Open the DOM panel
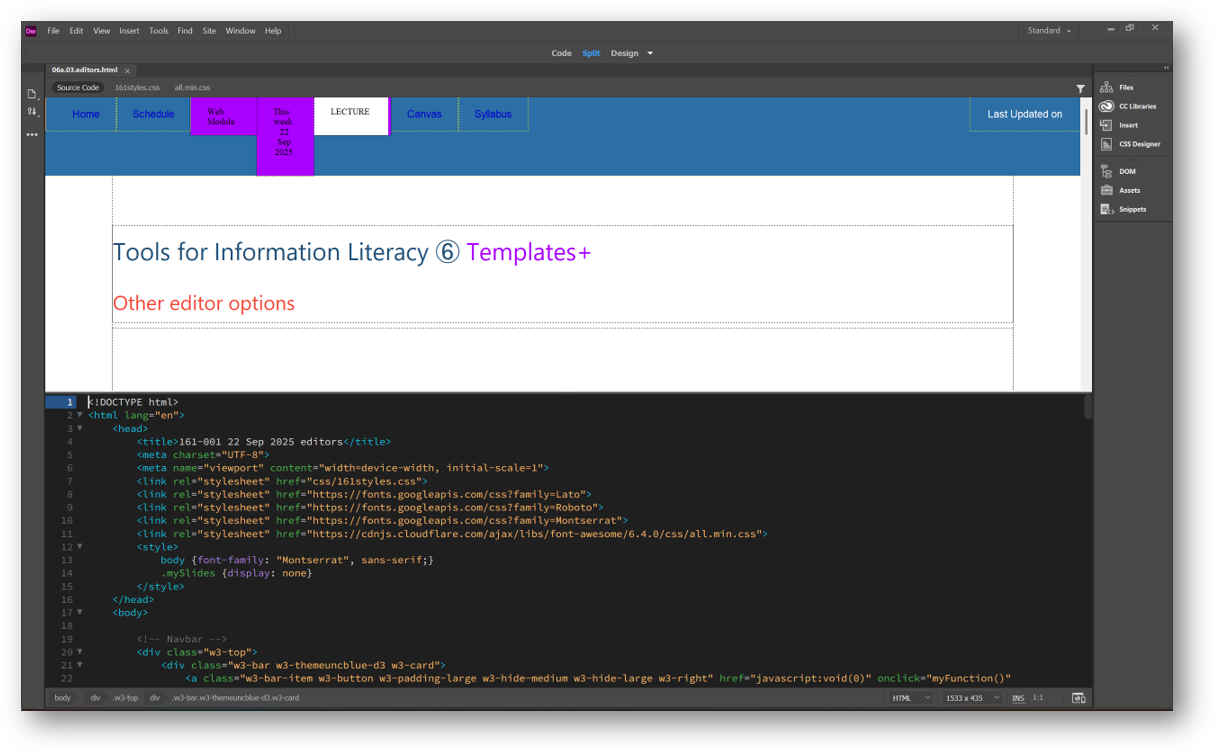The image size is (1215, 753). 1126,170
